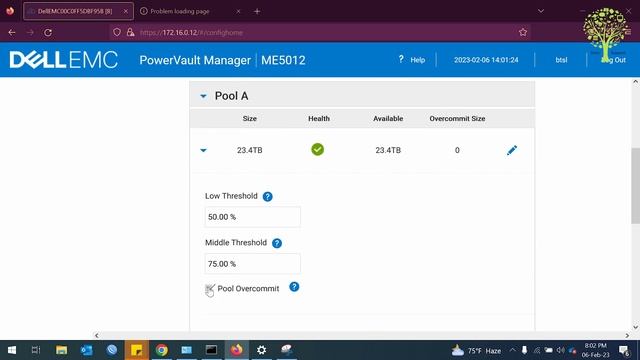Click the scroll down arrow
This screenshot has width=640, height=360.
pyautogui.click(x=635, y=327)
